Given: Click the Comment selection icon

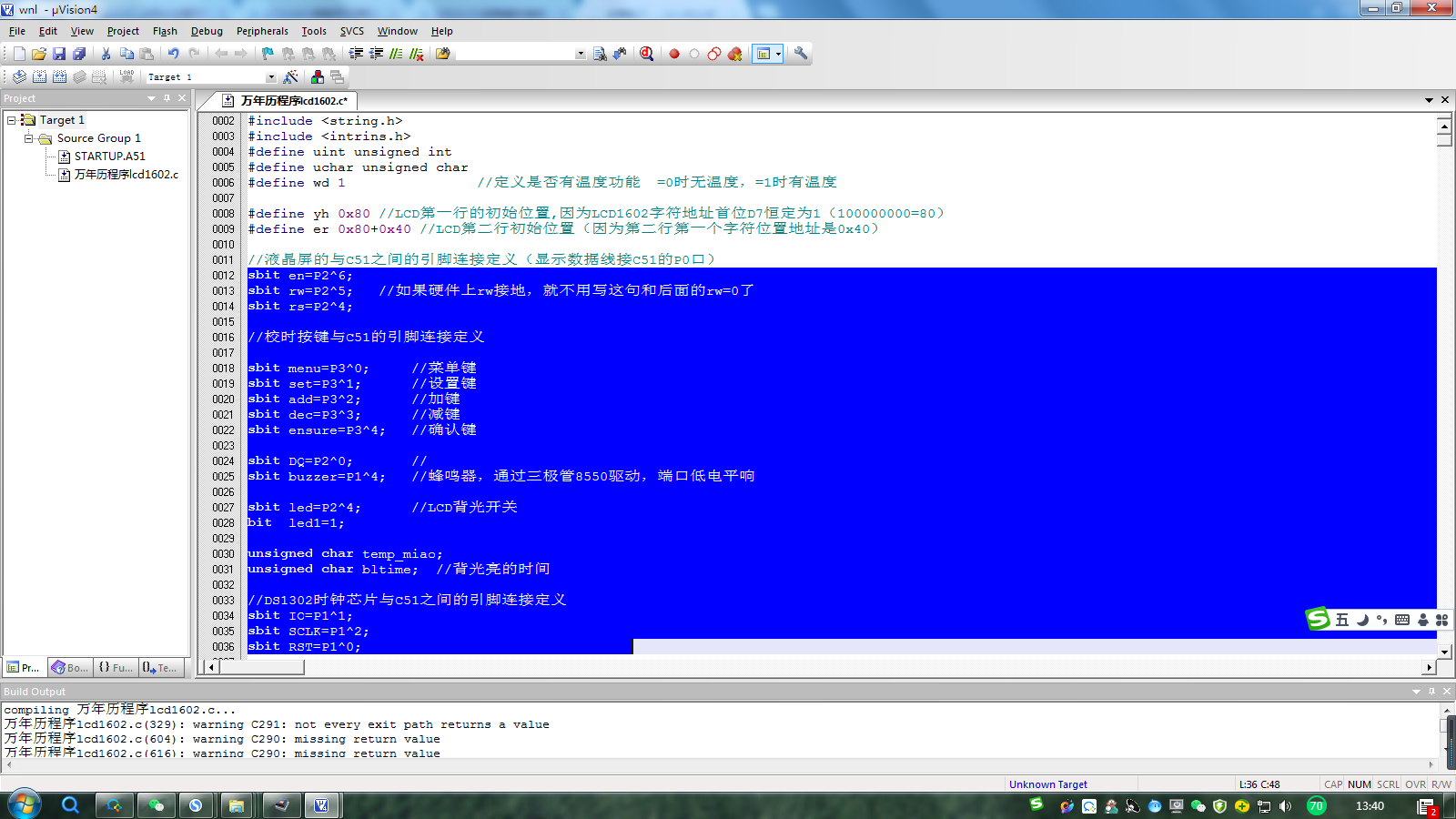Looking at the screenshot, I should click(396, 54).
